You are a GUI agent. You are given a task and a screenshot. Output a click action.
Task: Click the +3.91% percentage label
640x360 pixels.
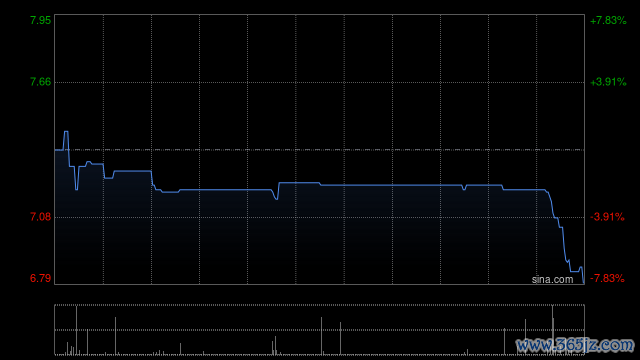click(608, 82)
